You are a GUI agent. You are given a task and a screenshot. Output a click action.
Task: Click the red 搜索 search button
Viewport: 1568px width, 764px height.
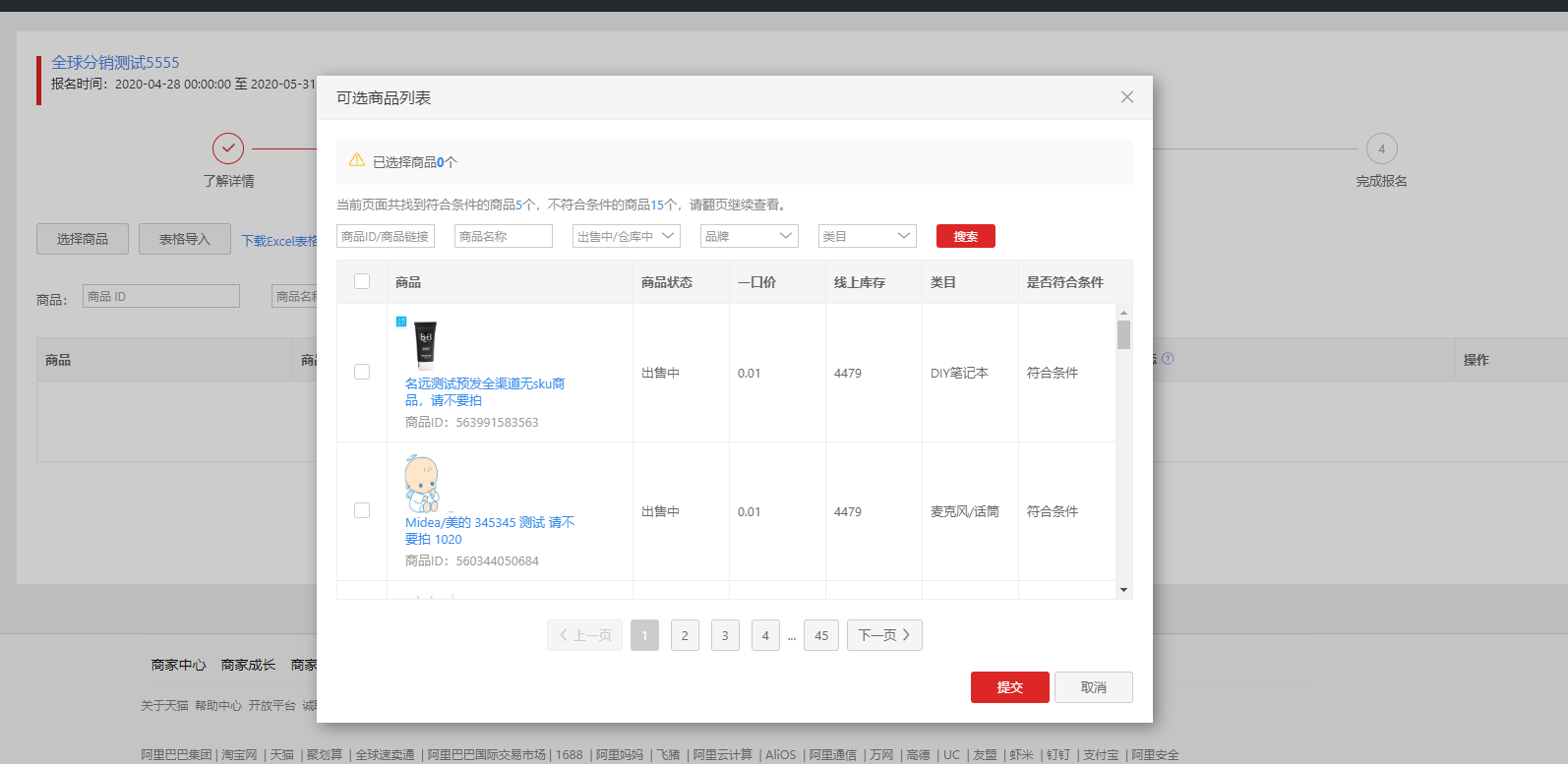(965, 237)
